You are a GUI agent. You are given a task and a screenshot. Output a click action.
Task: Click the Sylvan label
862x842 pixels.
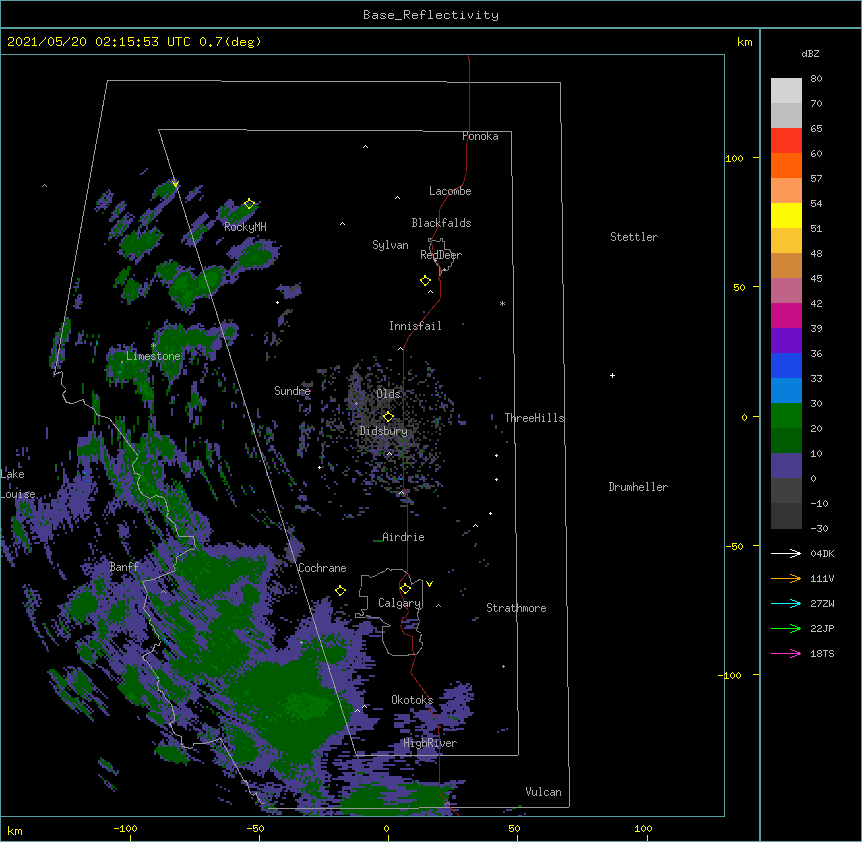tap(390, 245)
